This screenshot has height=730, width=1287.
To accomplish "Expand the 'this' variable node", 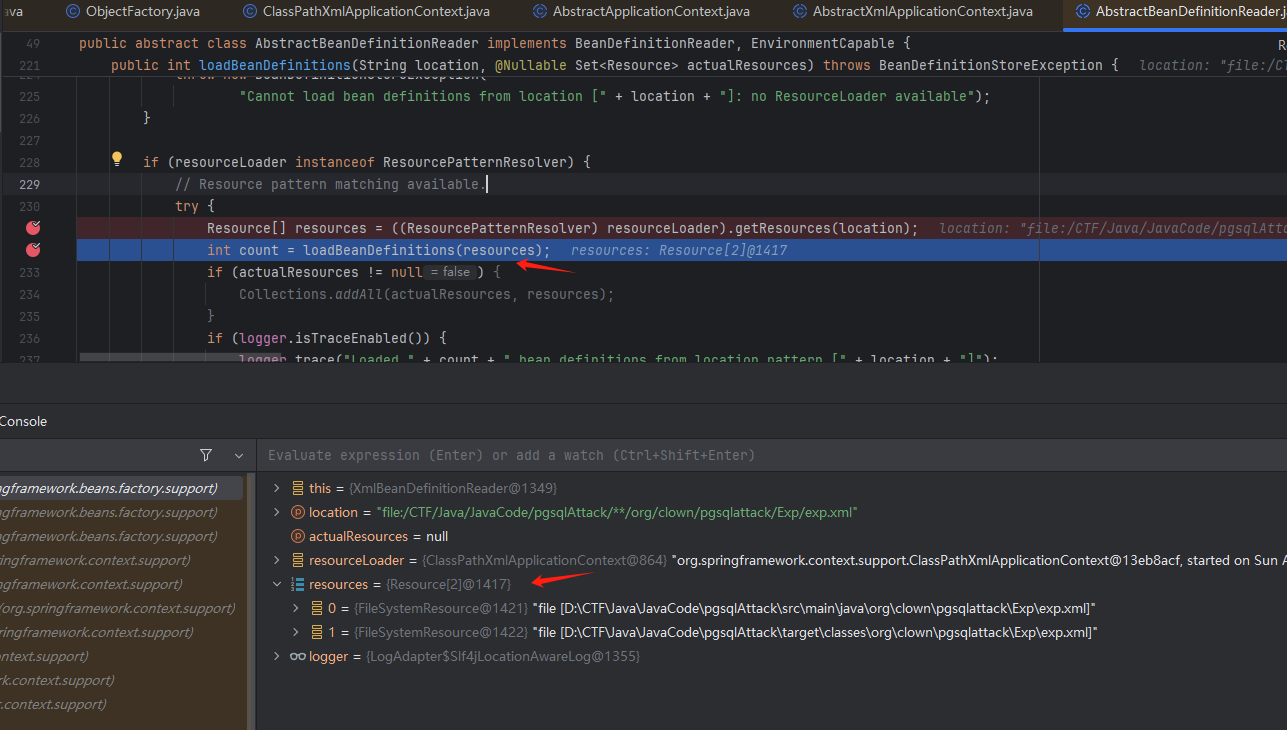I will point(277,488).
